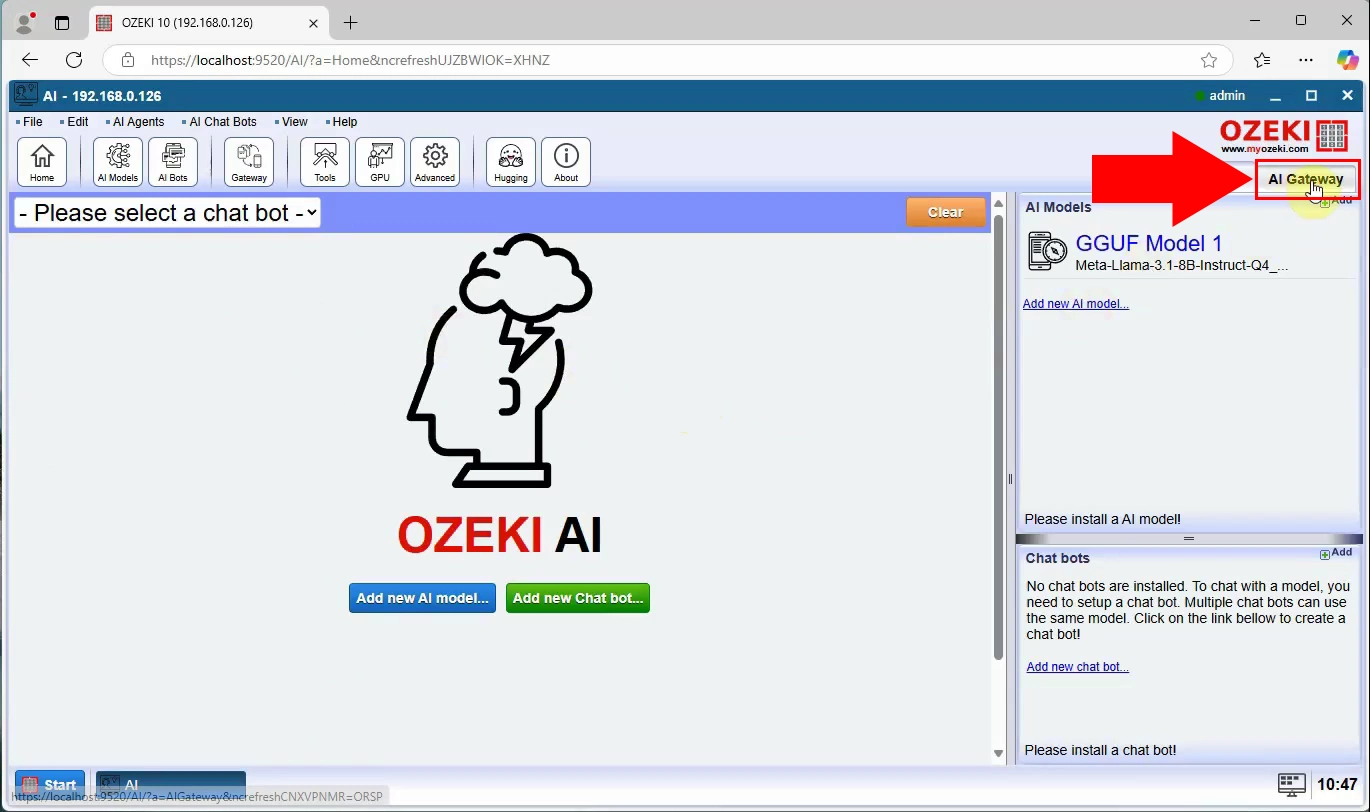Click the browser back arrow
The width and height of the screenshot is (1370, 812).
pyautogui.click(x=30, y=60)
